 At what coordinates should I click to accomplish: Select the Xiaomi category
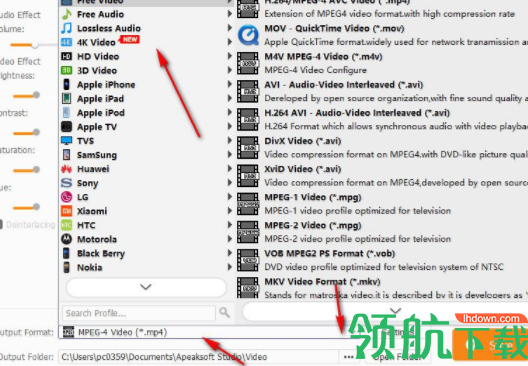point(146,211)
